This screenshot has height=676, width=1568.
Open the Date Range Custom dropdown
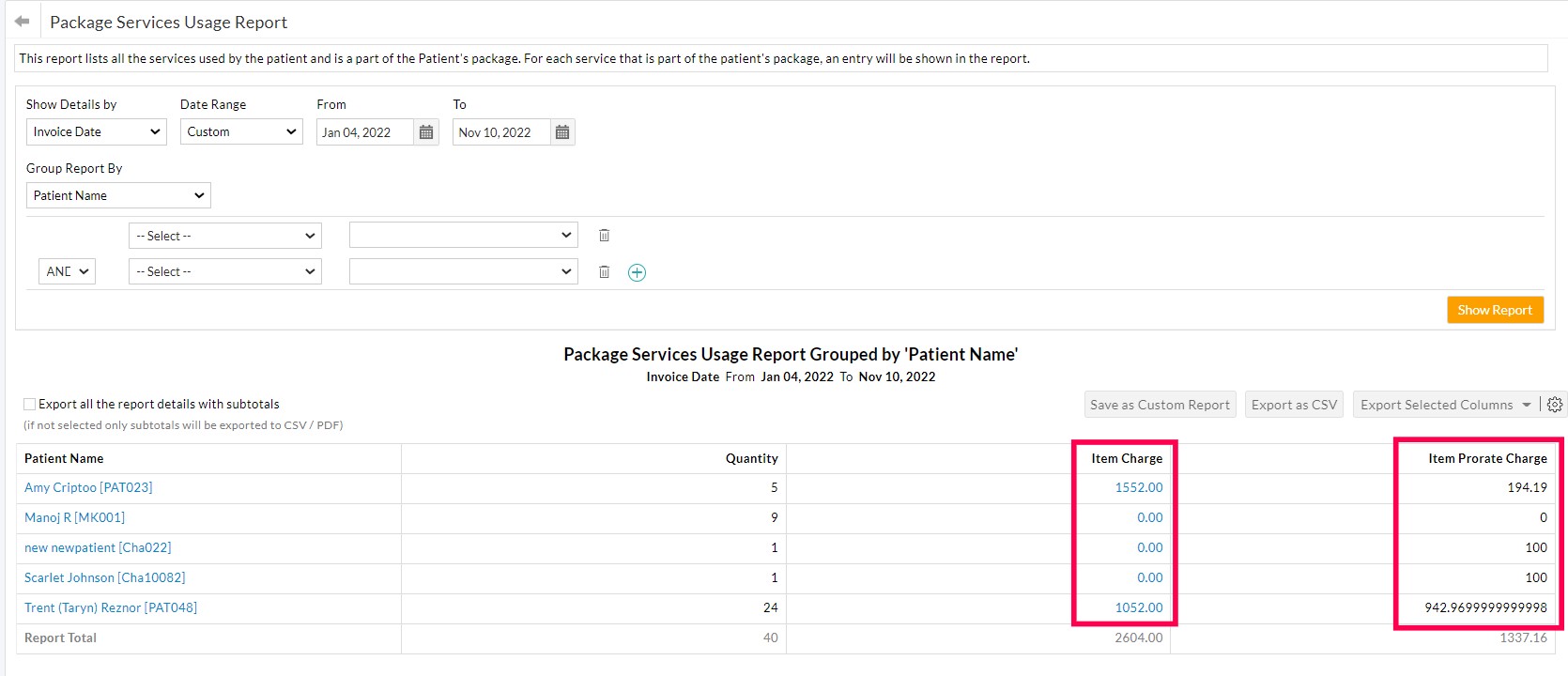point(241,131)
